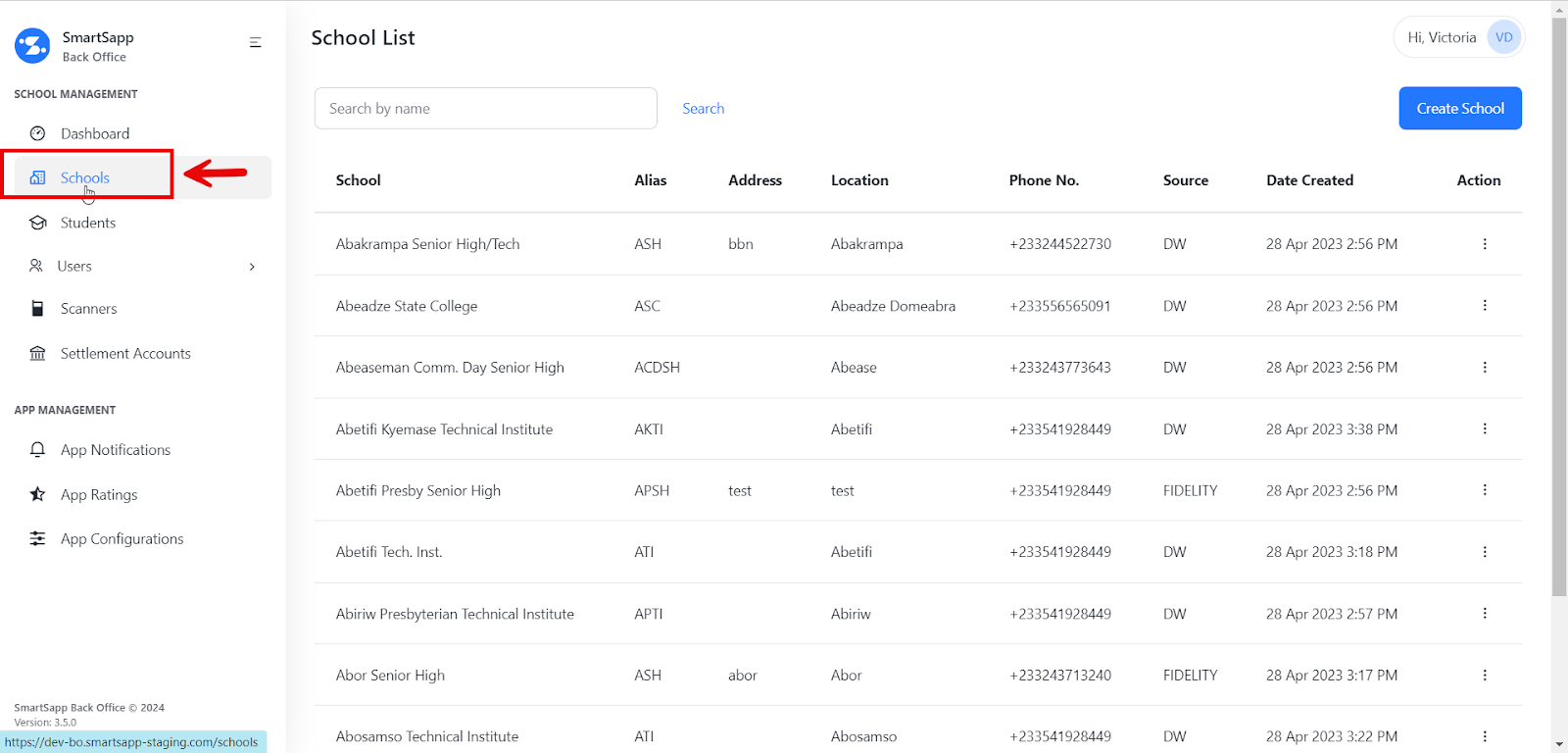Image resolution: width=1568 pixels, height=753 pixels.
Task: Open actions menu for Abetifi Tech. Inst.
Action: [x=1485, y=552]
